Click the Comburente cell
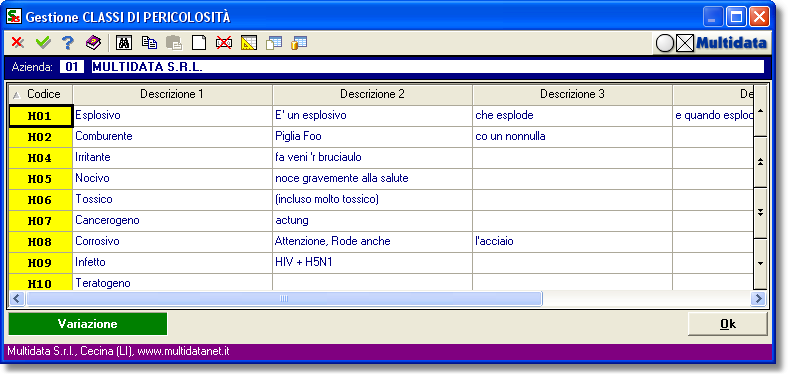 172,137
